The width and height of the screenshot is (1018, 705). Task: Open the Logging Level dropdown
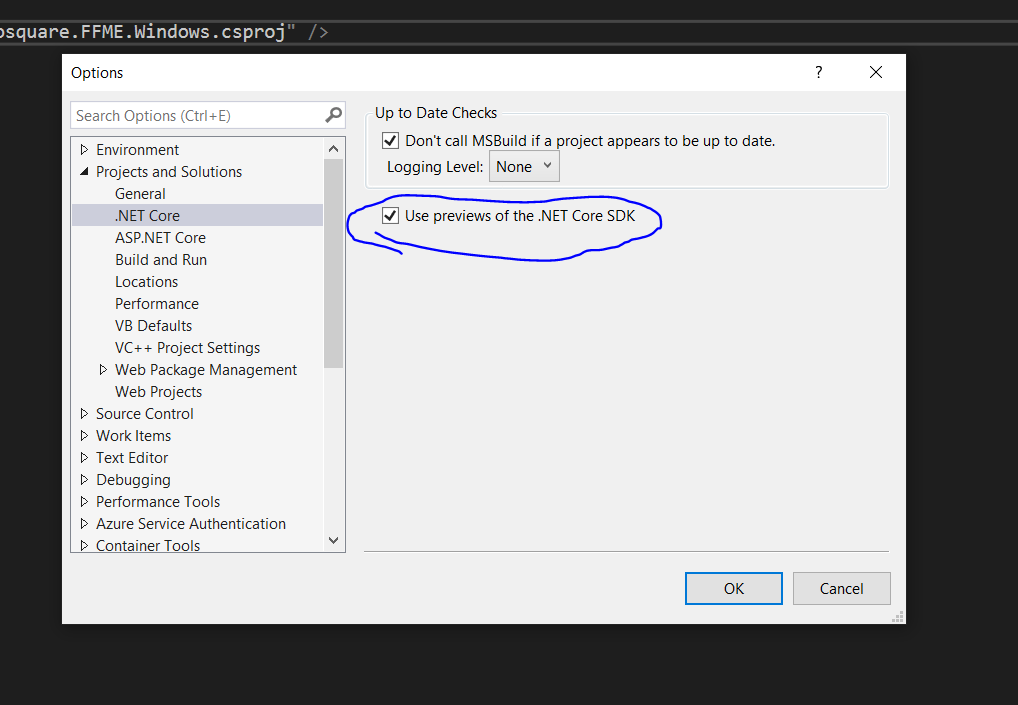(x=523, y=166)
